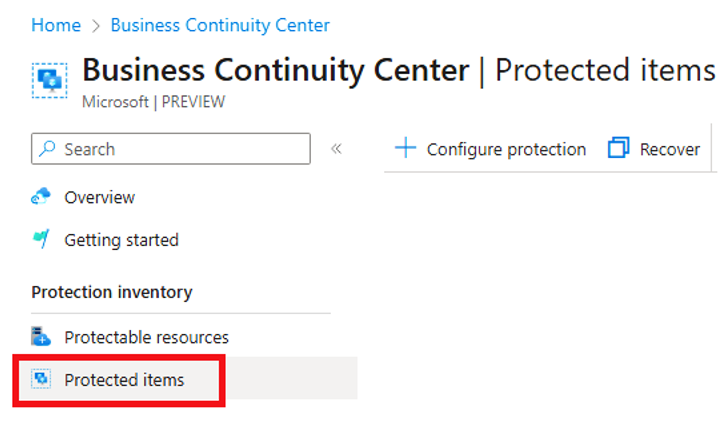Focus the Search input field
The height and width of the screenshot is (438, 722).
click(x=171, y=149)
